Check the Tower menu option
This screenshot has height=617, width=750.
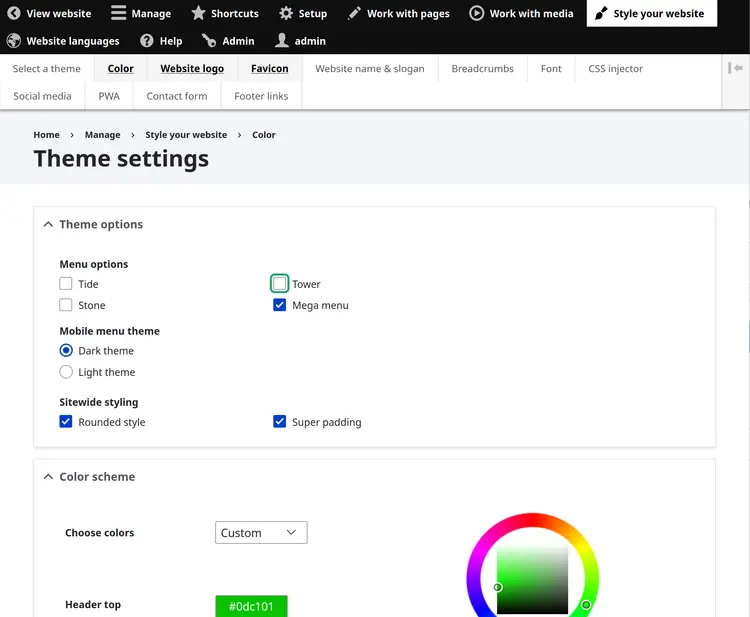(x=279, y=284)
